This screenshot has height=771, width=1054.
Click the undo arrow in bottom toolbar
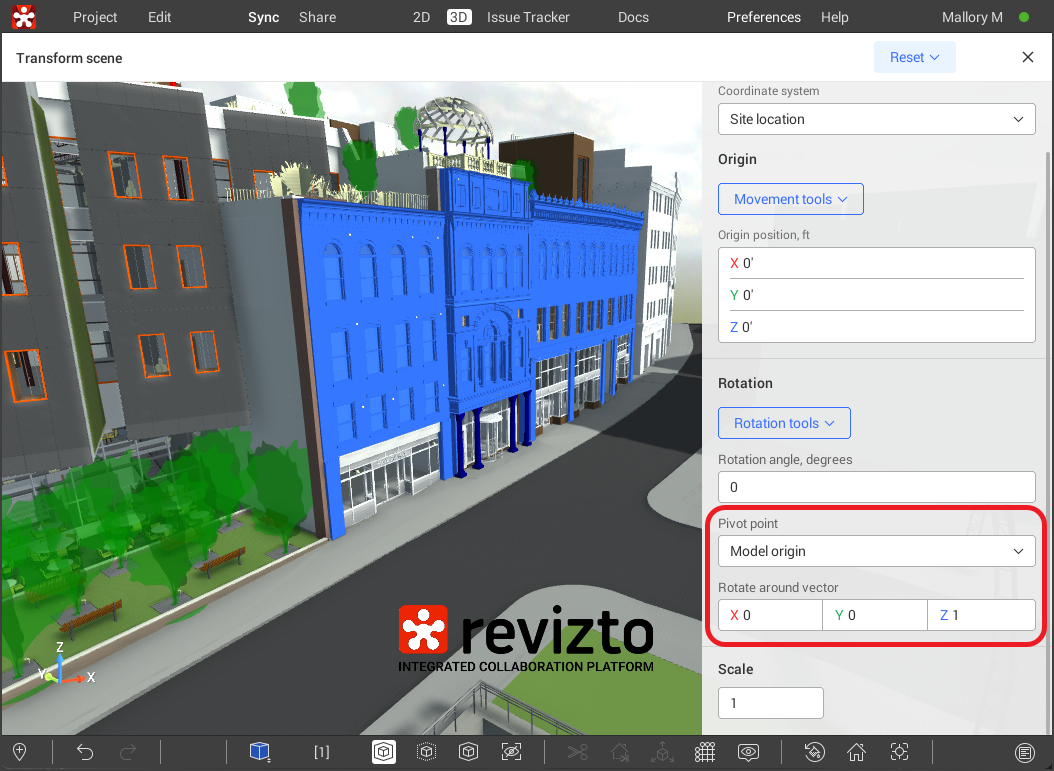click(x=85, y=752)
